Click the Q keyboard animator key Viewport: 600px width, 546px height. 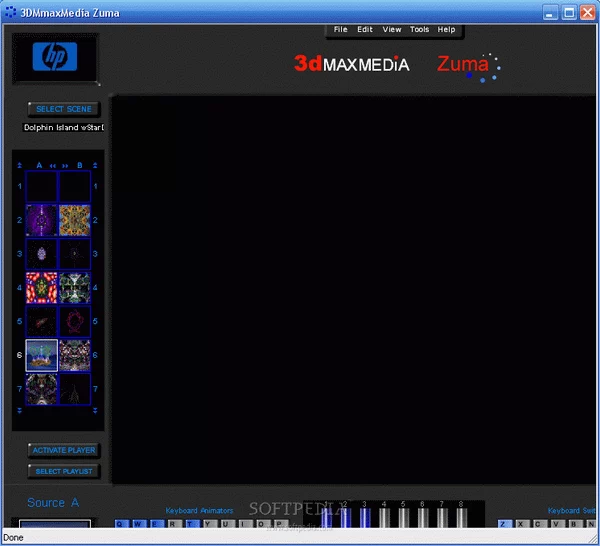click(x=122, y=523)
